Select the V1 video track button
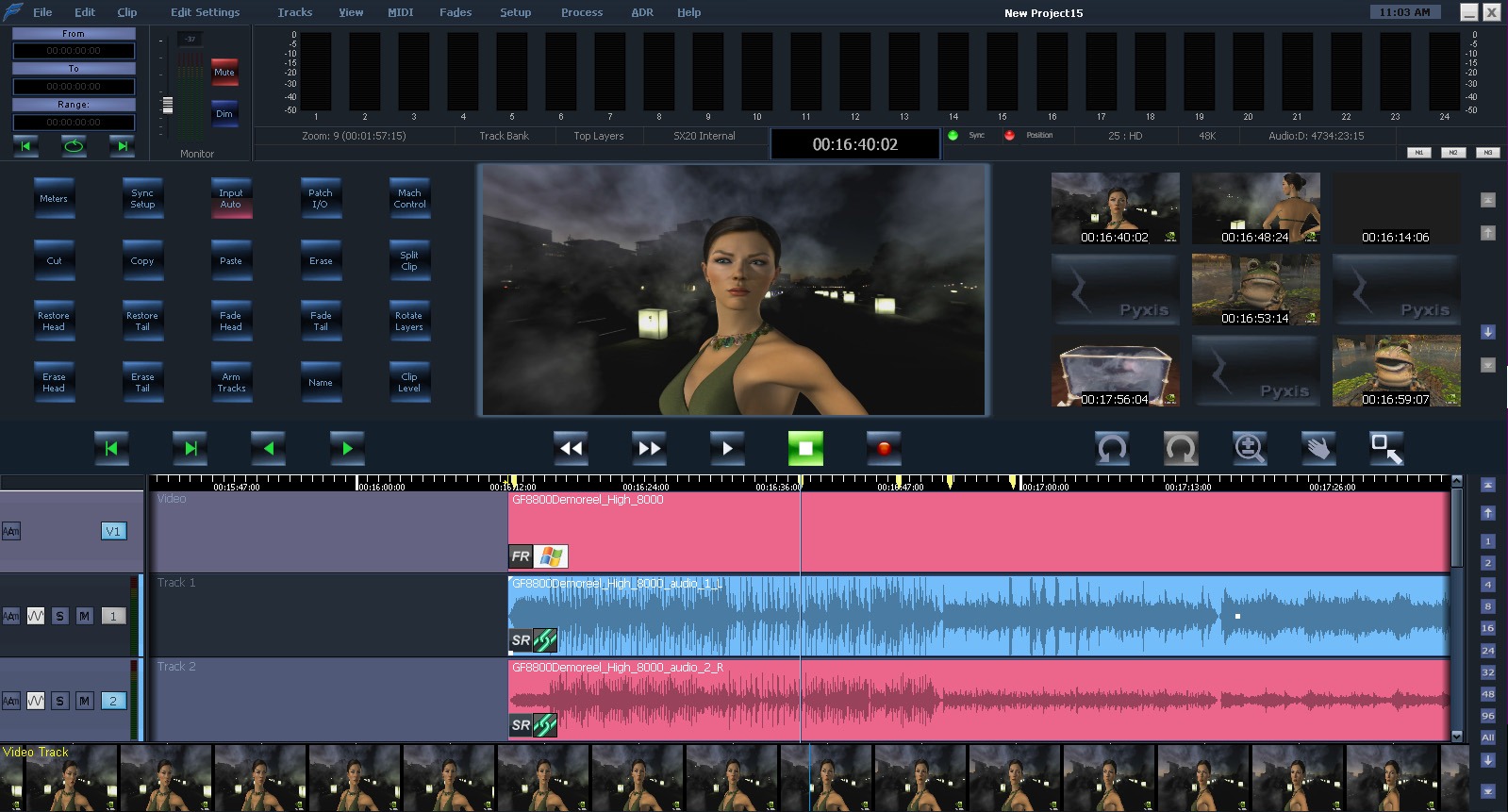The image size is (1508, 812). tap(113, 531)
